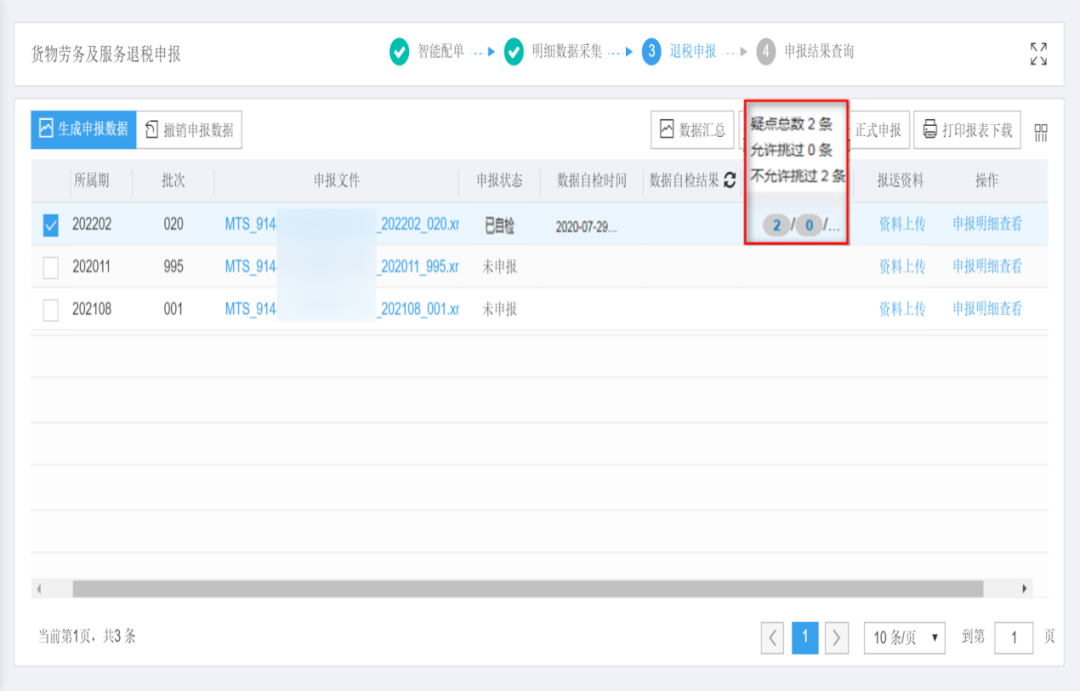Click the 退税申报 step tab
The width and height of the screenshot is (1080, 691).
(692, 52)
